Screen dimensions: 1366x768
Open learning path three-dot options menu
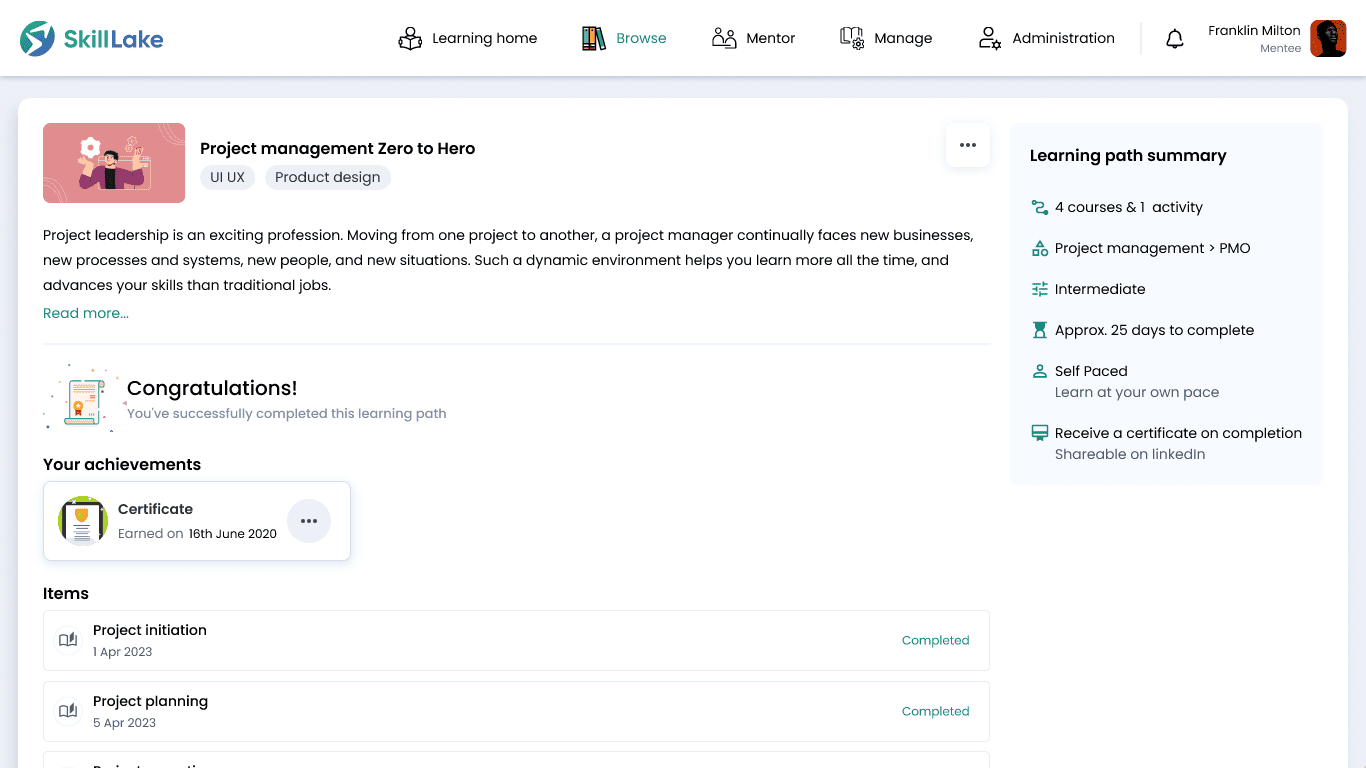[x=968, y=145]
